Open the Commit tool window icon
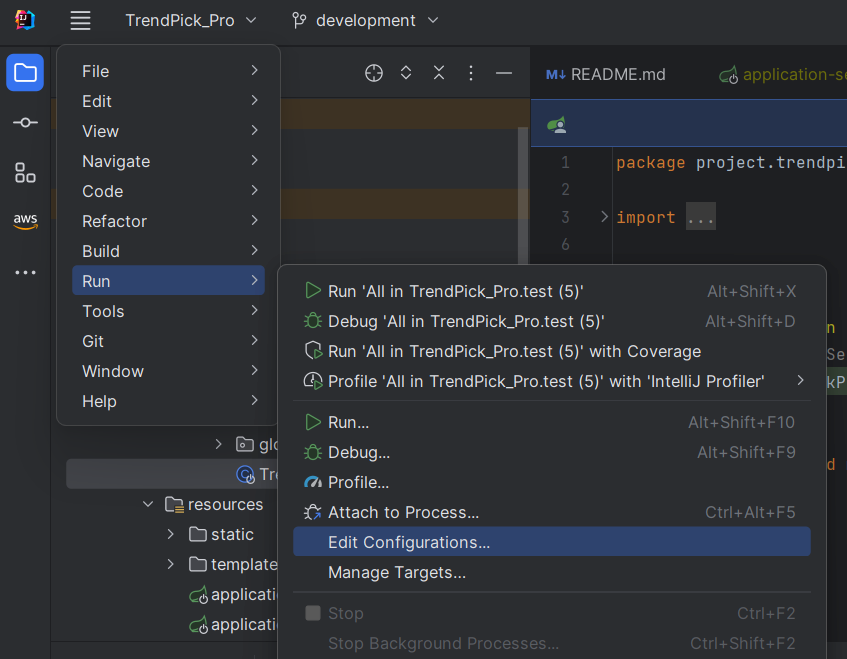 (25, 123)
